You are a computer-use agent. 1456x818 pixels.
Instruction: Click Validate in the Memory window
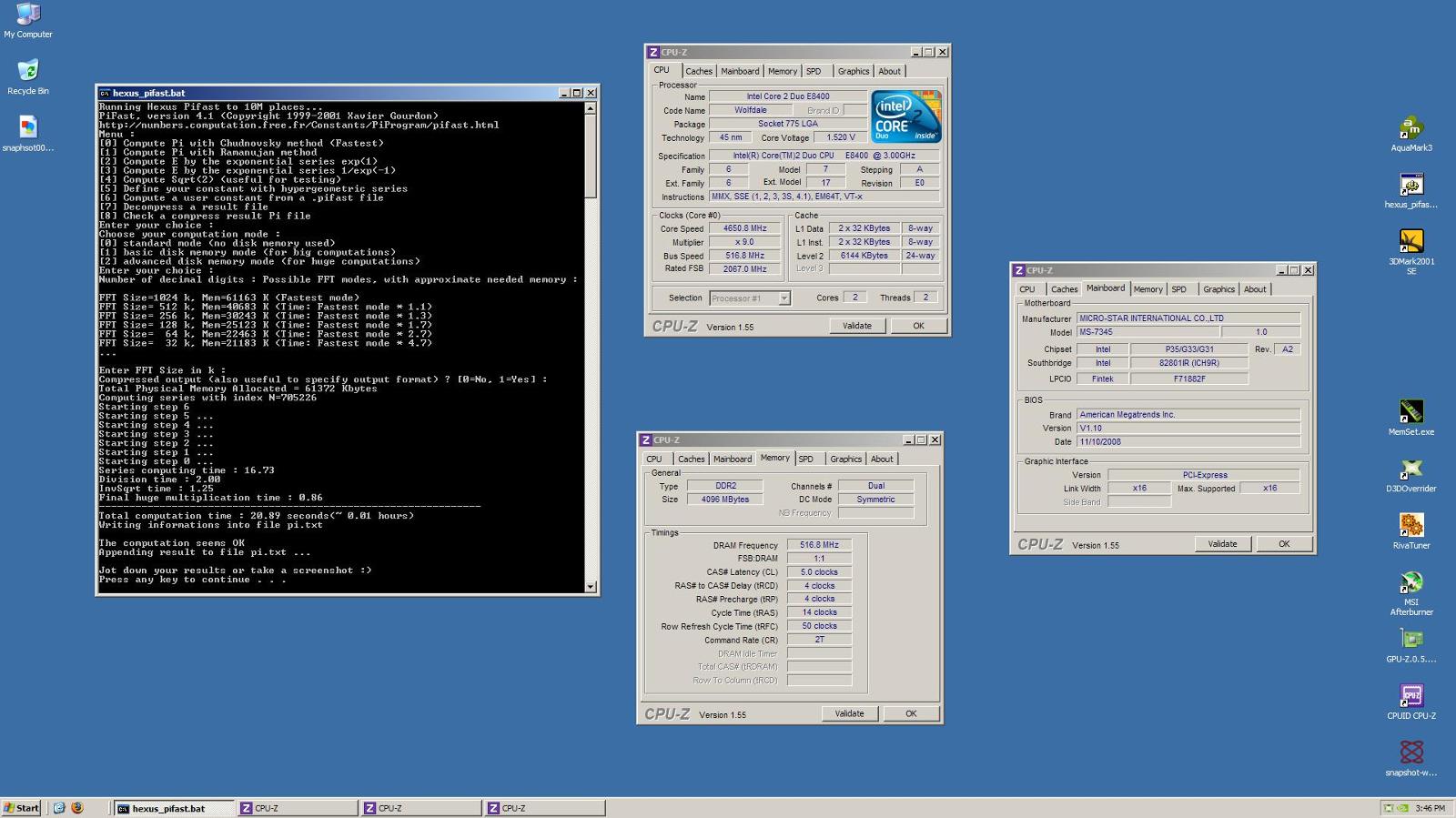pyautogui.click(x=850, y=713)
